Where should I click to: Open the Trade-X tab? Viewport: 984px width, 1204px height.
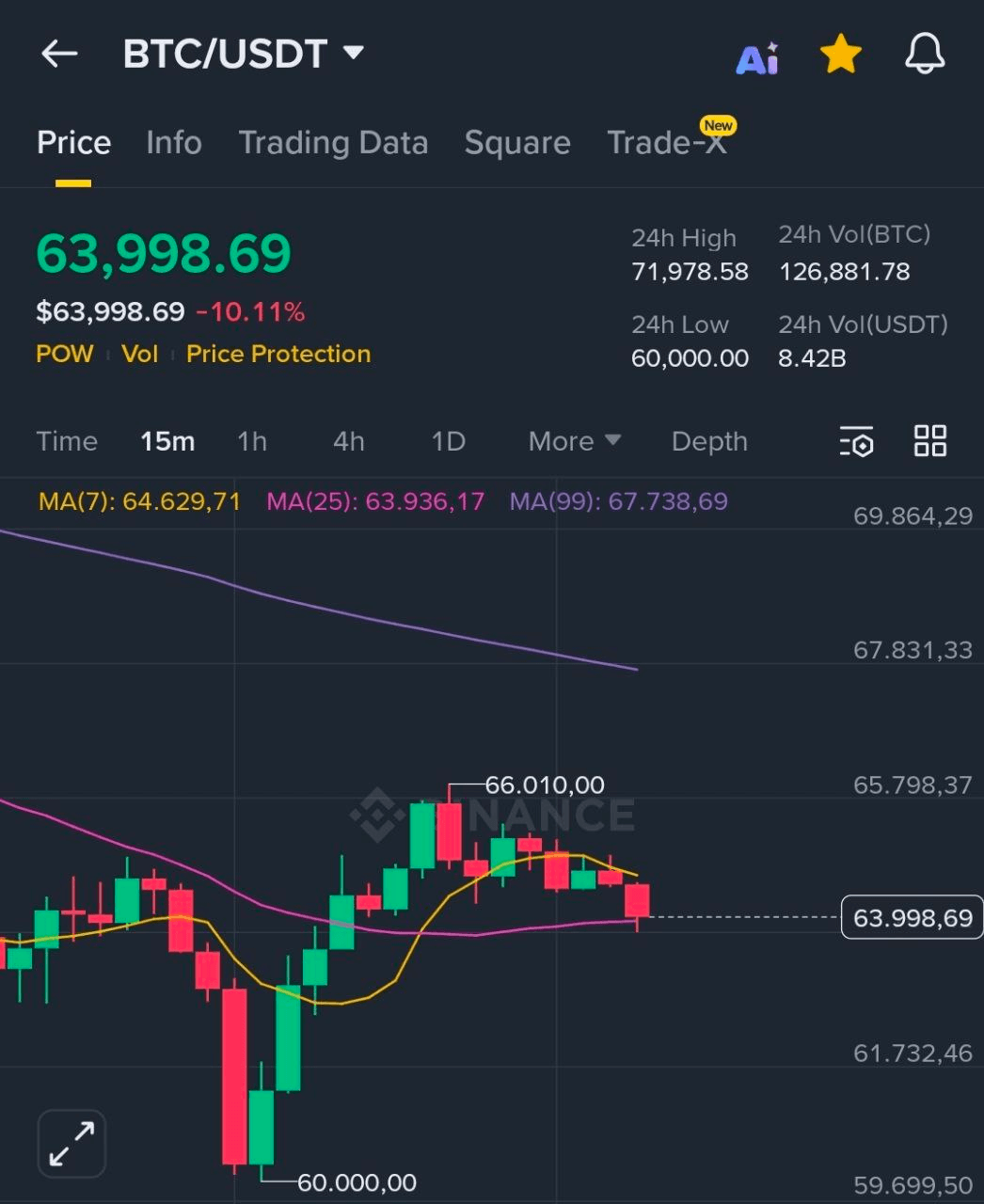coord(667,143)
